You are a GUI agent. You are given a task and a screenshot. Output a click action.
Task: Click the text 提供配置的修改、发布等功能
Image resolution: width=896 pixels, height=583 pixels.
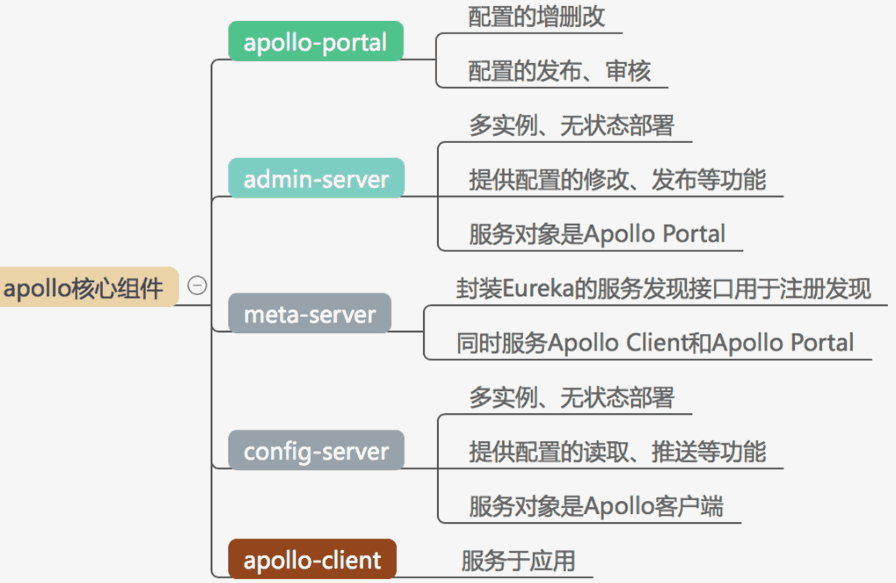(x=618, y=179)
